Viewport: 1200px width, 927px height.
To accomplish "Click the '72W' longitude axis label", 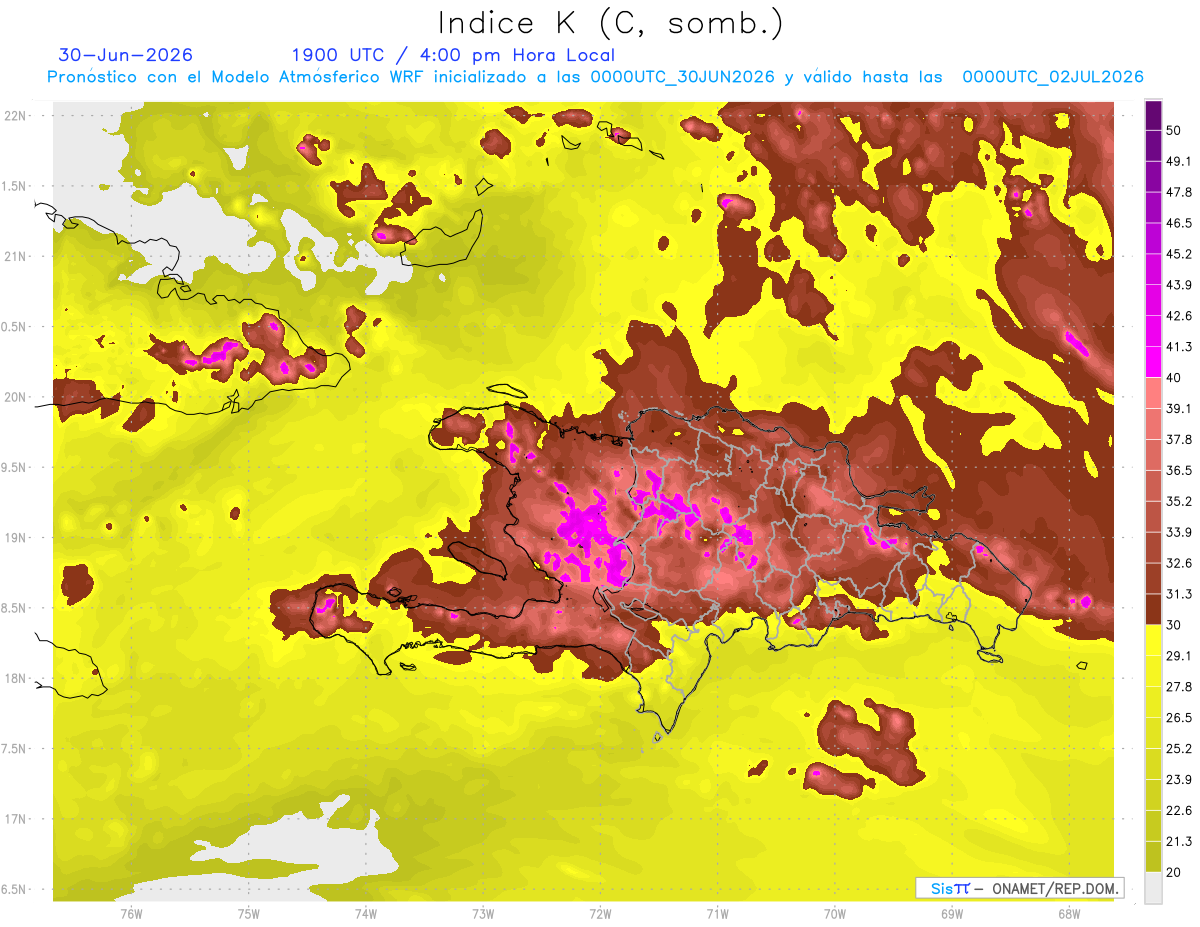I will tap(600, 913).
